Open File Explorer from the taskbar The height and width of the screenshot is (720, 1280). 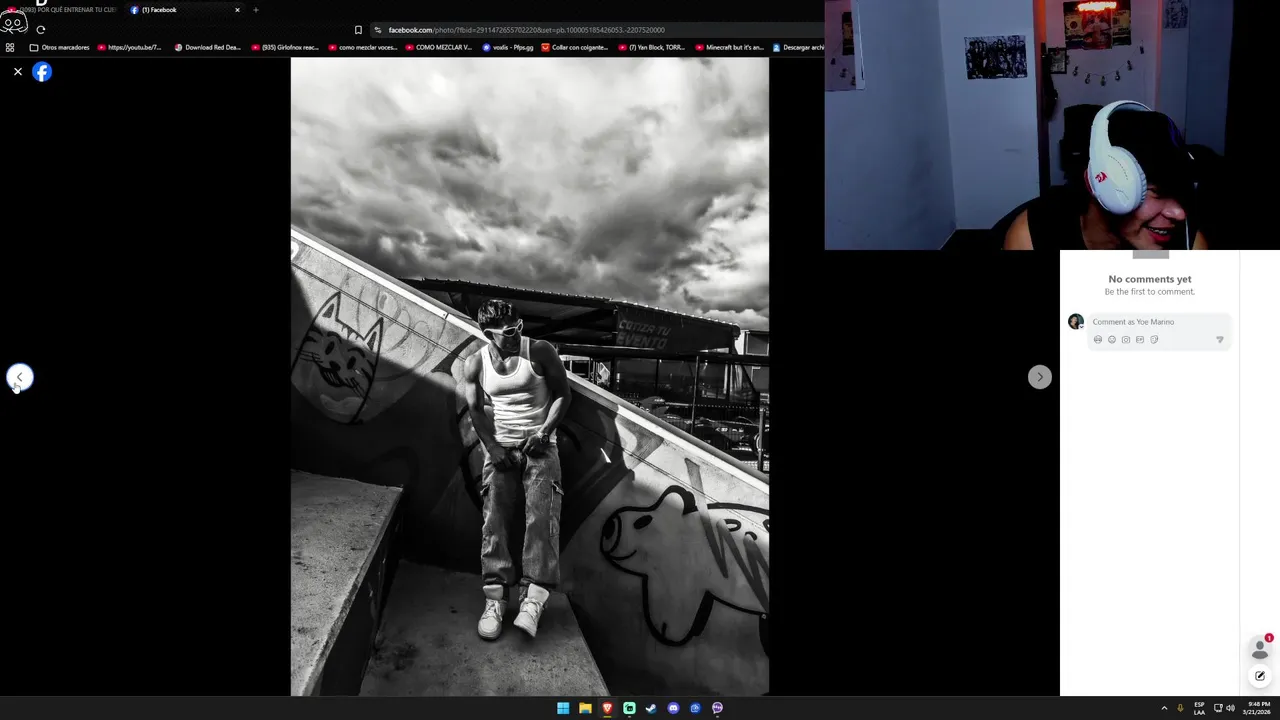coord(585,708)
